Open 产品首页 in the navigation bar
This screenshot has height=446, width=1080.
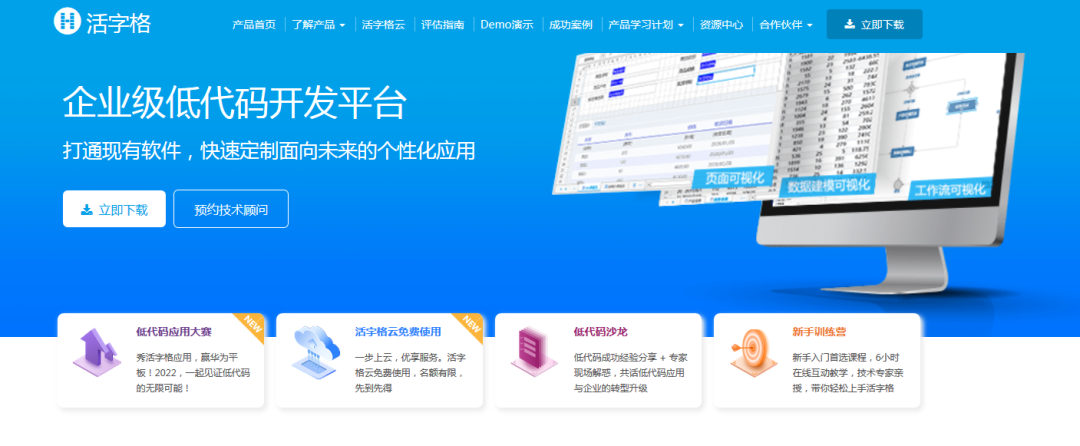(254, 25)
